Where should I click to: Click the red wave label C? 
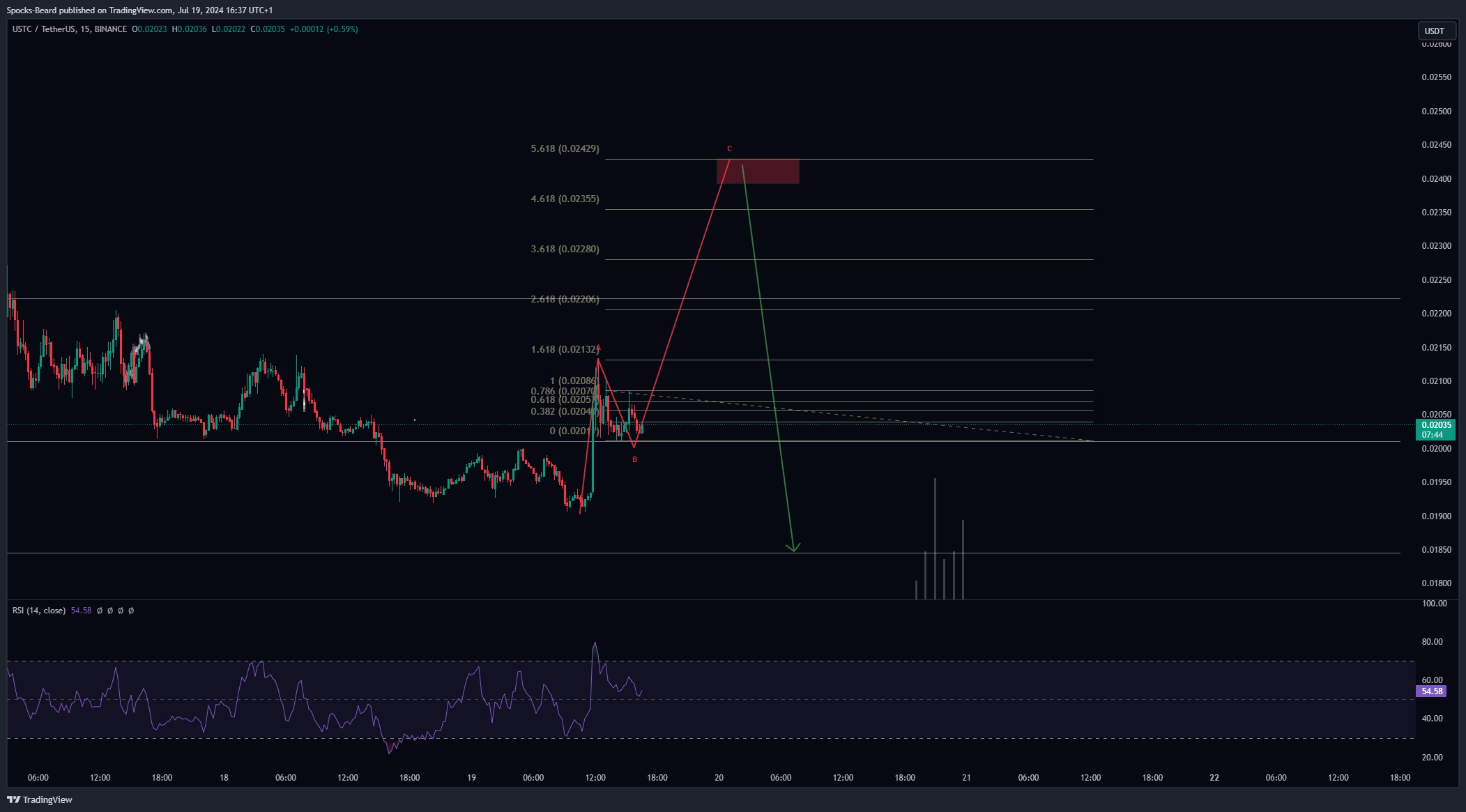coord(730,149)
